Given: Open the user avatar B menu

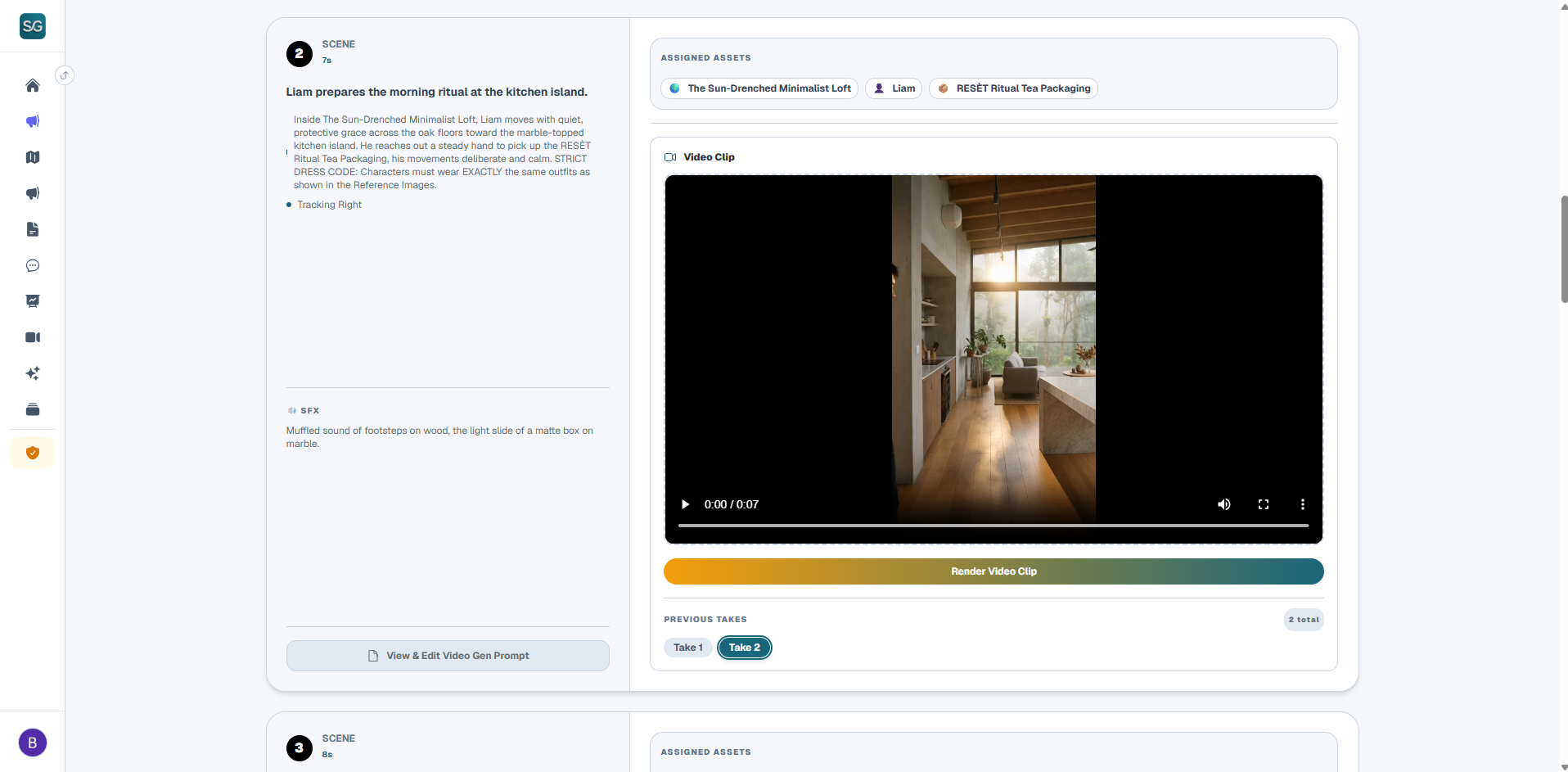Looking at the screenshot, I should click(33, 743).
